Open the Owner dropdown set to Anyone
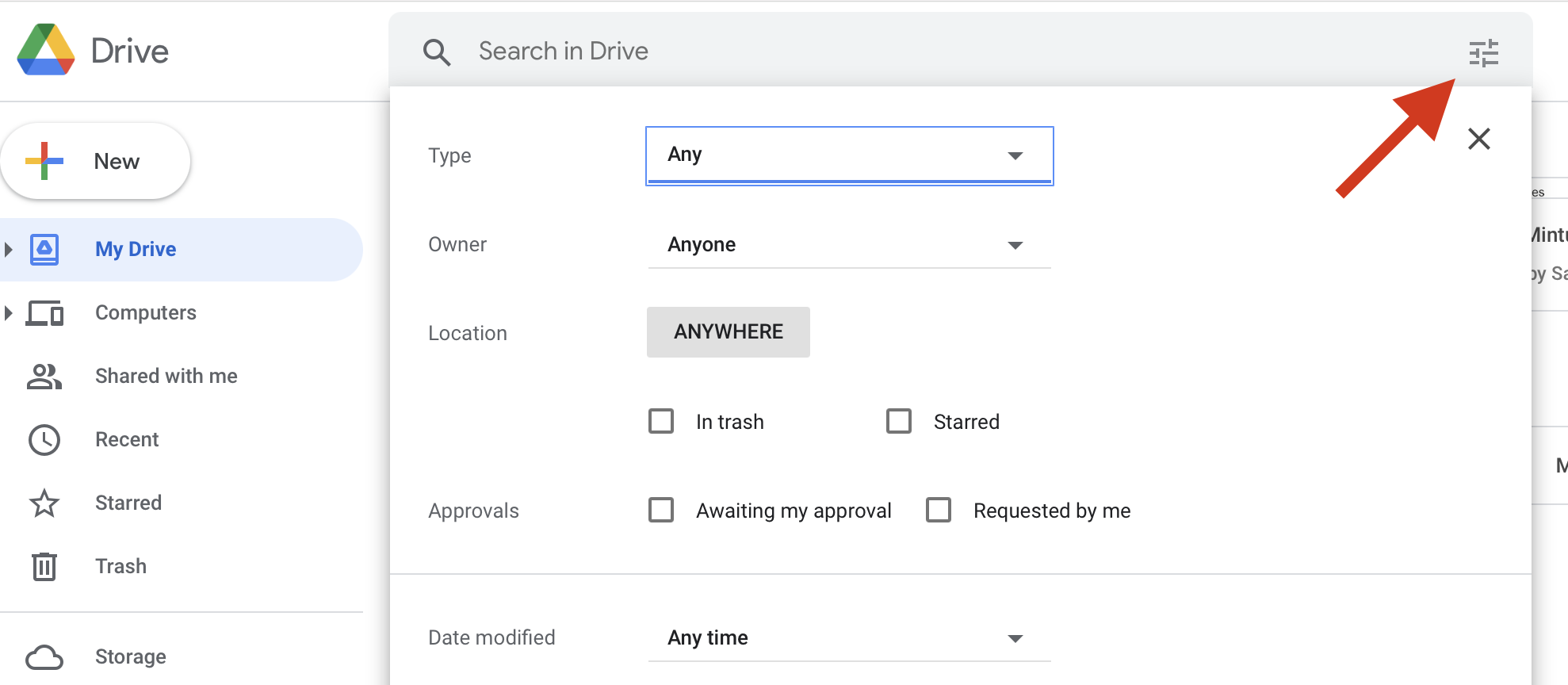The height and width of the screenshot is (685, 1568). click(850, 245)
